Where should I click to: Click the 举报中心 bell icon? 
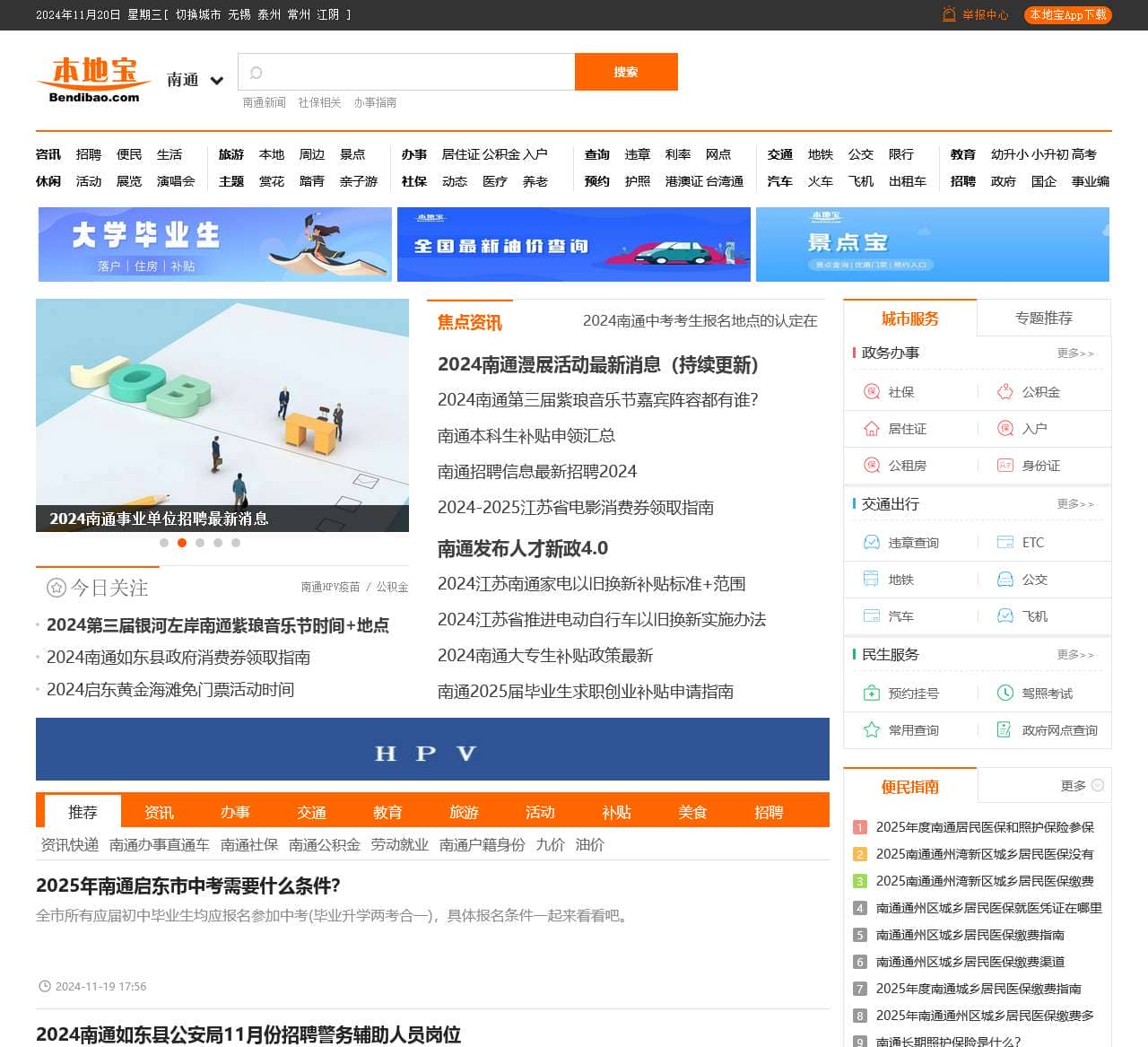949,14
